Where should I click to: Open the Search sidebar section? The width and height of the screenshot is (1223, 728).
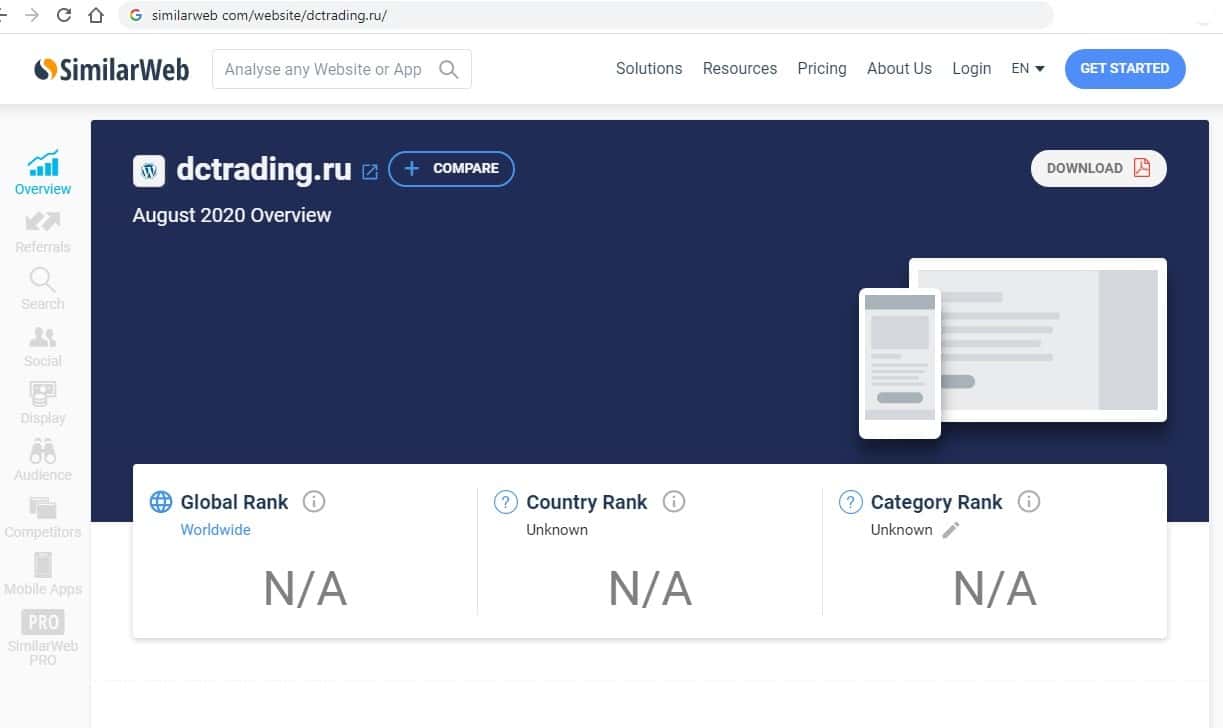(43, 288)
